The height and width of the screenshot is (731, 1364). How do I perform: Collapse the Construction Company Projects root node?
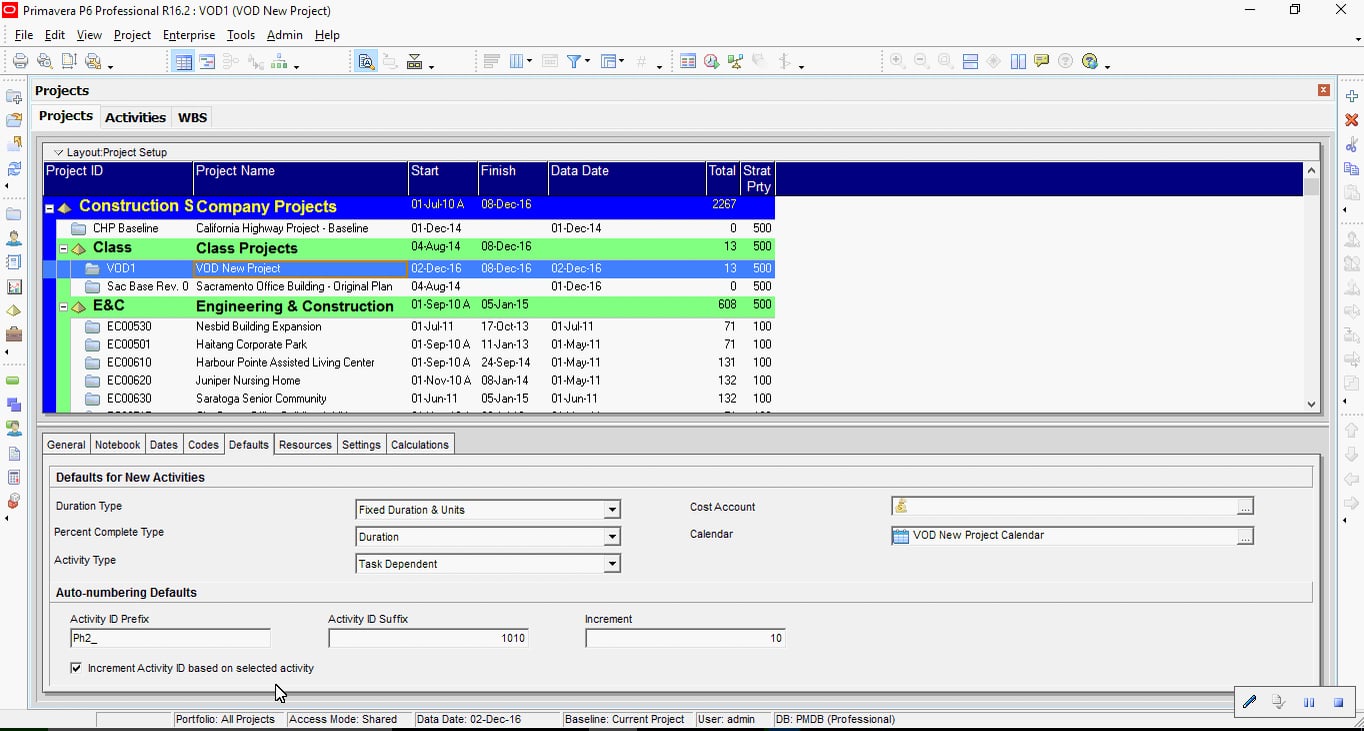click(x=49, y=208)
